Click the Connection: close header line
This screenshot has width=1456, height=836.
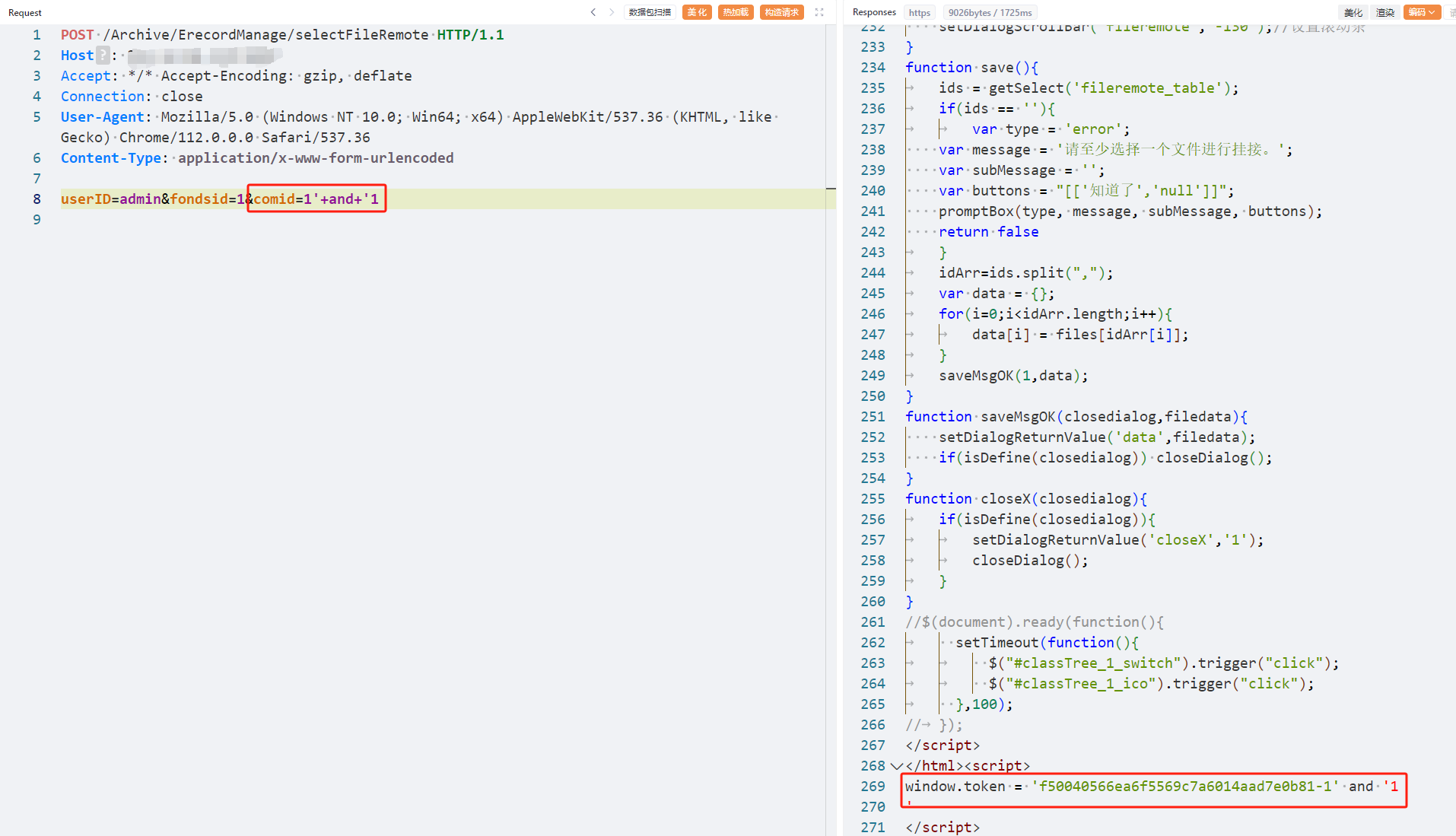132,97
